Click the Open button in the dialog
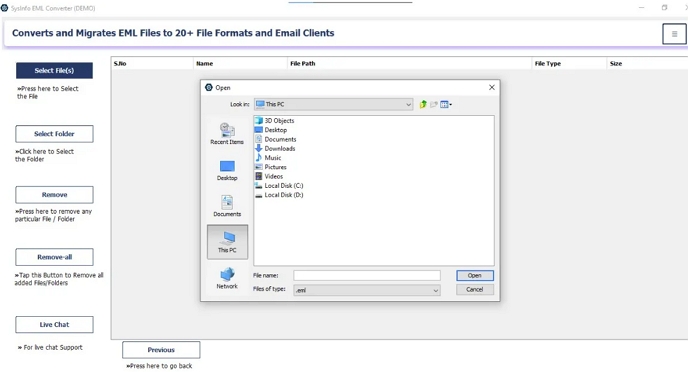Viewport: 688px width, 372px height. coord(475,275)
